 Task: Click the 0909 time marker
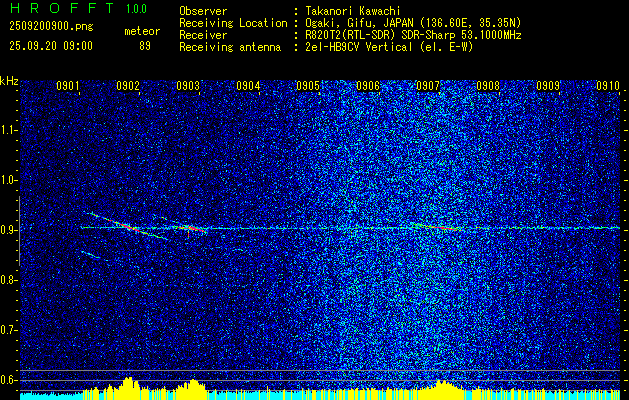click(548, 85)
